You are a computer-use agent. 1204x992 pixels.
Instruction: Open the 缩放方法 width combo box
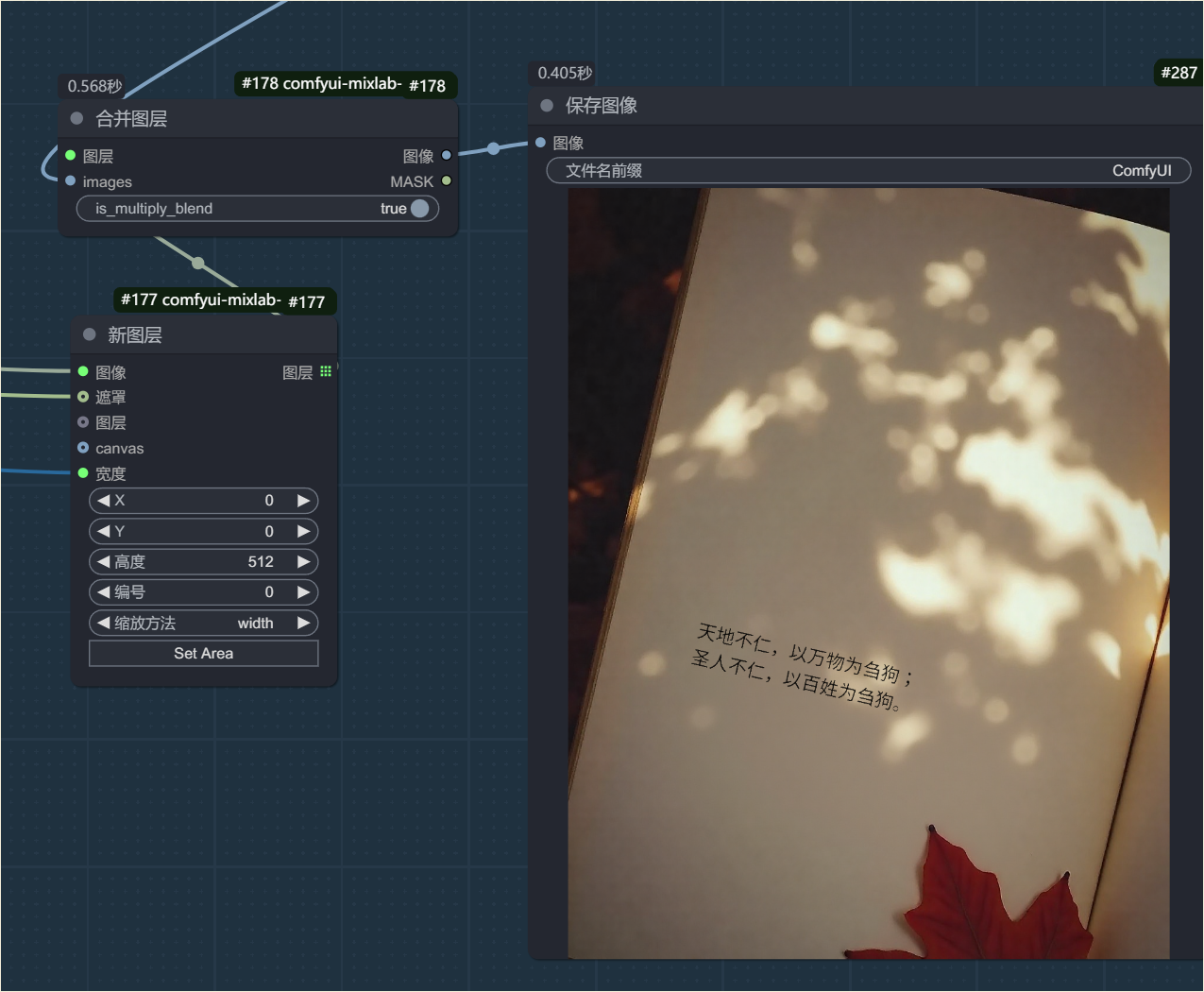tap(204, 623)
